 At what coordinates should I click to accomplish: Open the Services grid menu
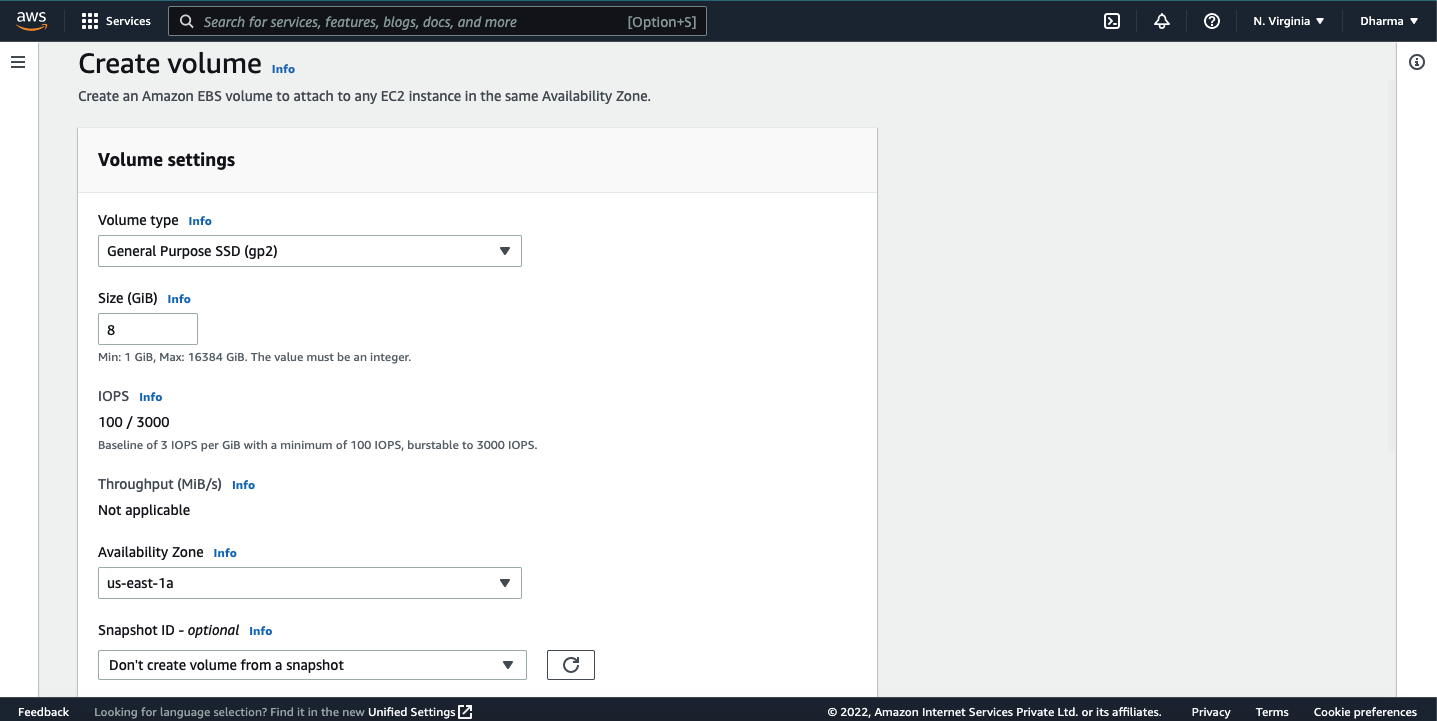tap(90, 21)
